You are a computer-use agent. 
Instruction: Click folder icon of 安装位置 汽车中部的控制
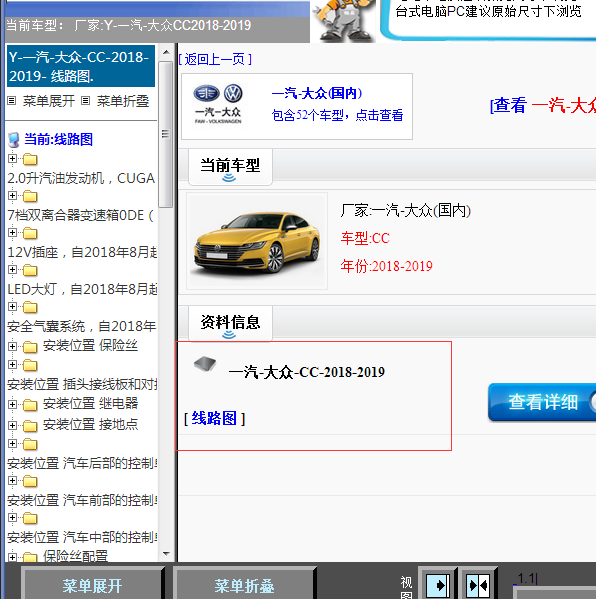point(30,518)
